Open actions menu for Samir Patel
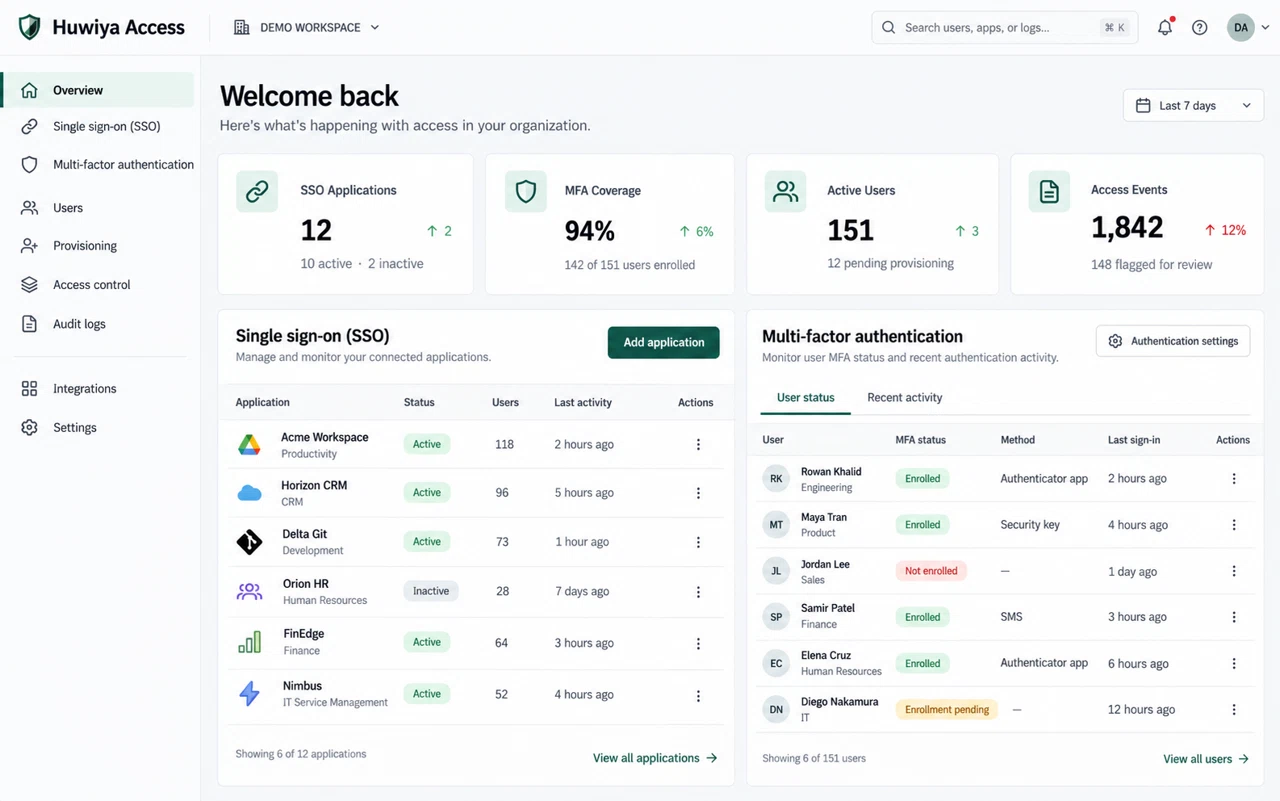Viewport: 1280px width, 801px height. pyautogui.click(x=1234, y=617)
